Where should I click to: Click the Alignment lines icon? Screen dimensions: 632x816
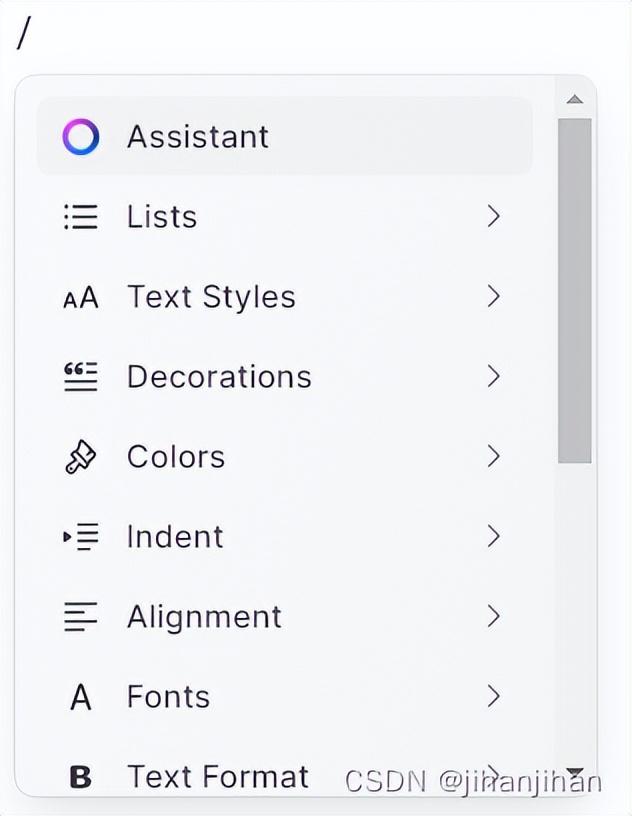coord(81,617)
